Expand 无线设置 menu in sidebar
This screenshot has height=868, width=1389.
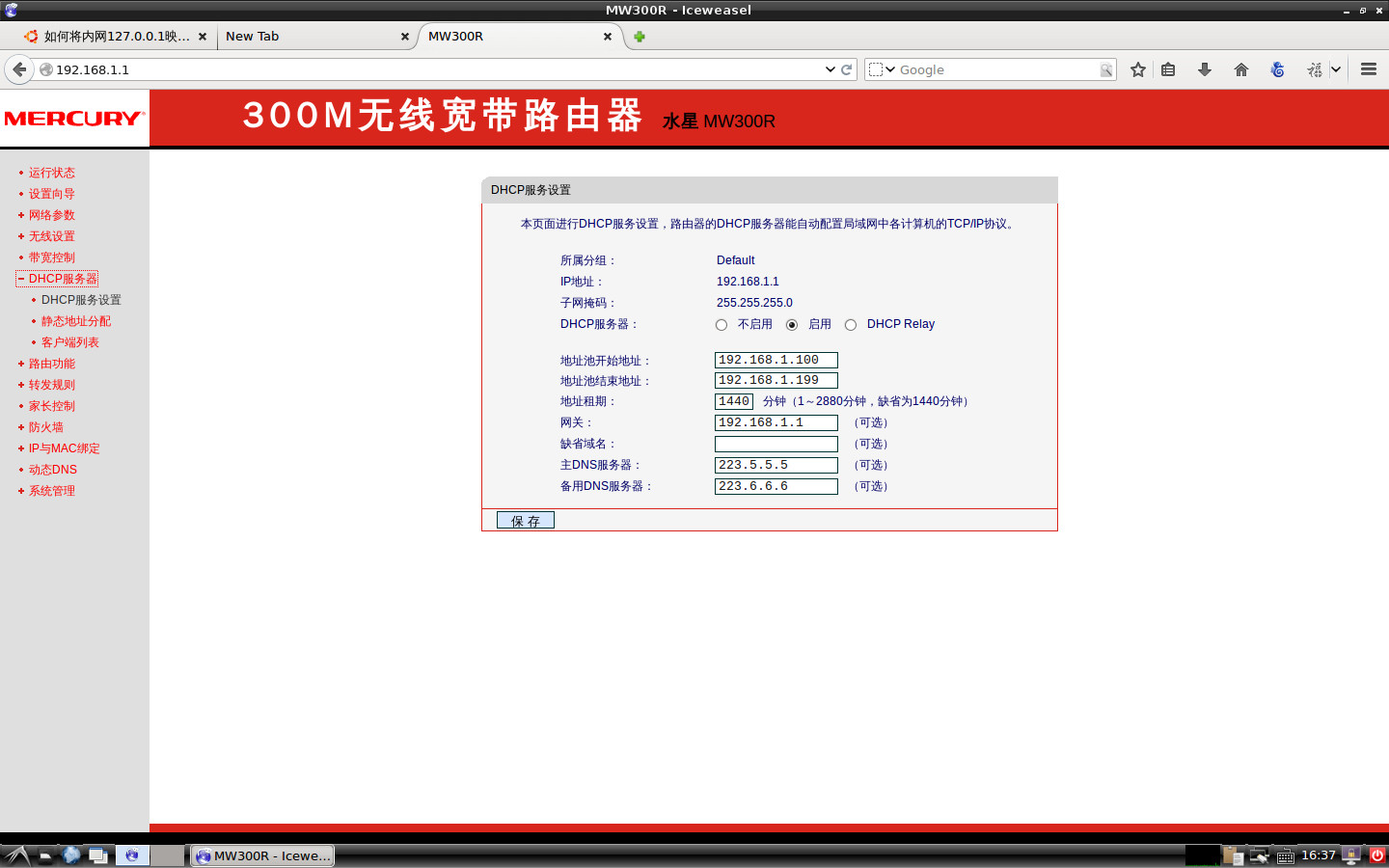(51, 236)
